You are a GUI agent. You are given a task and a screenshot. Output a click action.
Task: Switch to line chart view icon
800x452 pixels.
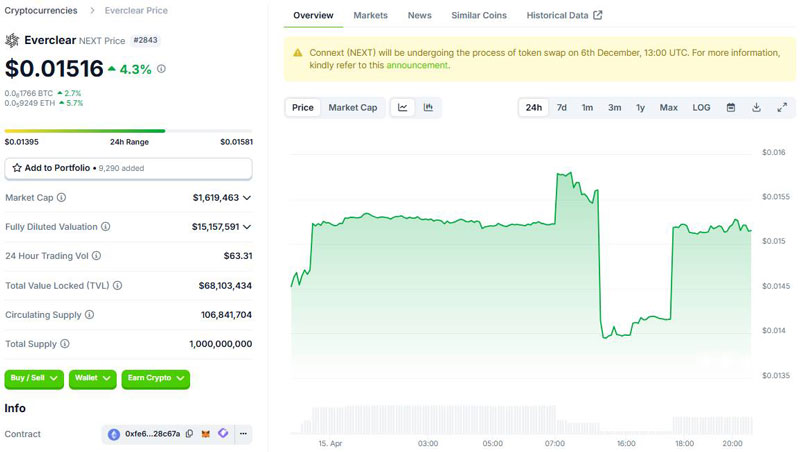(403, 108)
